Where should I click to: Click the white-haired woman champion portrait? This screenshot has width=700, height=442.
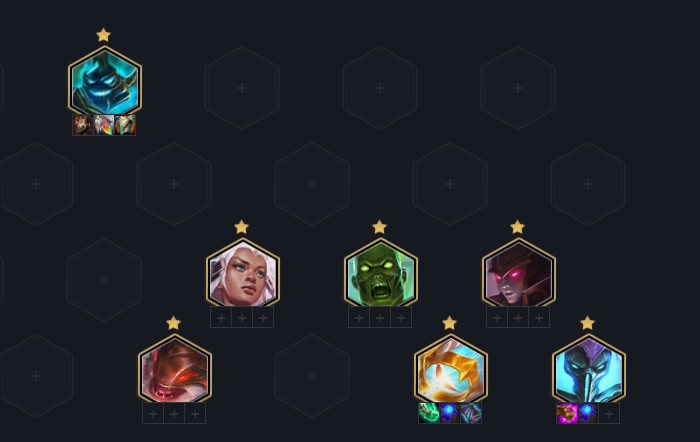243,274
